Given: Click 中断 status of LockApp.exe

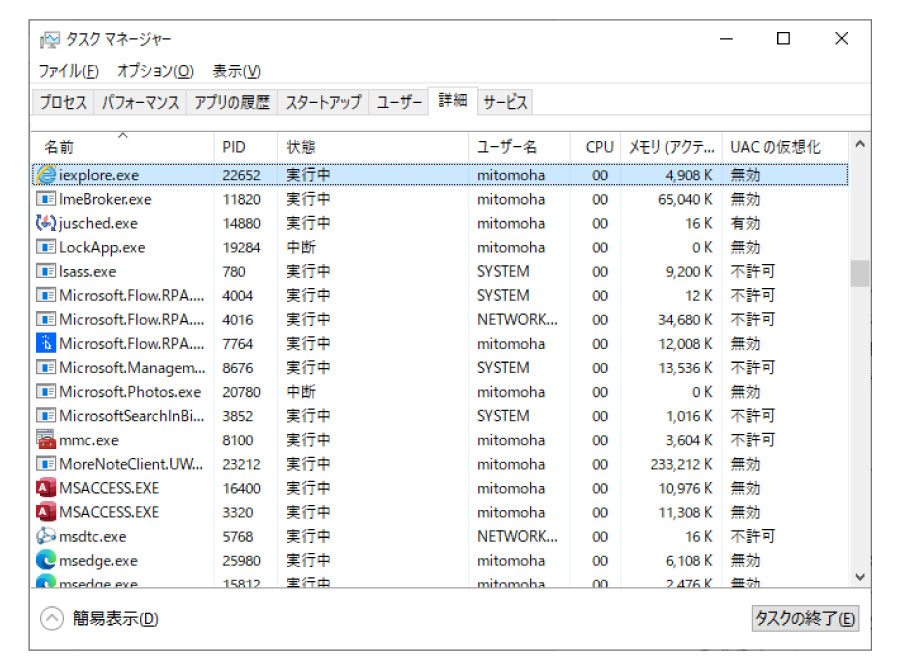Looking at the screenshot, I should pos(301,247).
